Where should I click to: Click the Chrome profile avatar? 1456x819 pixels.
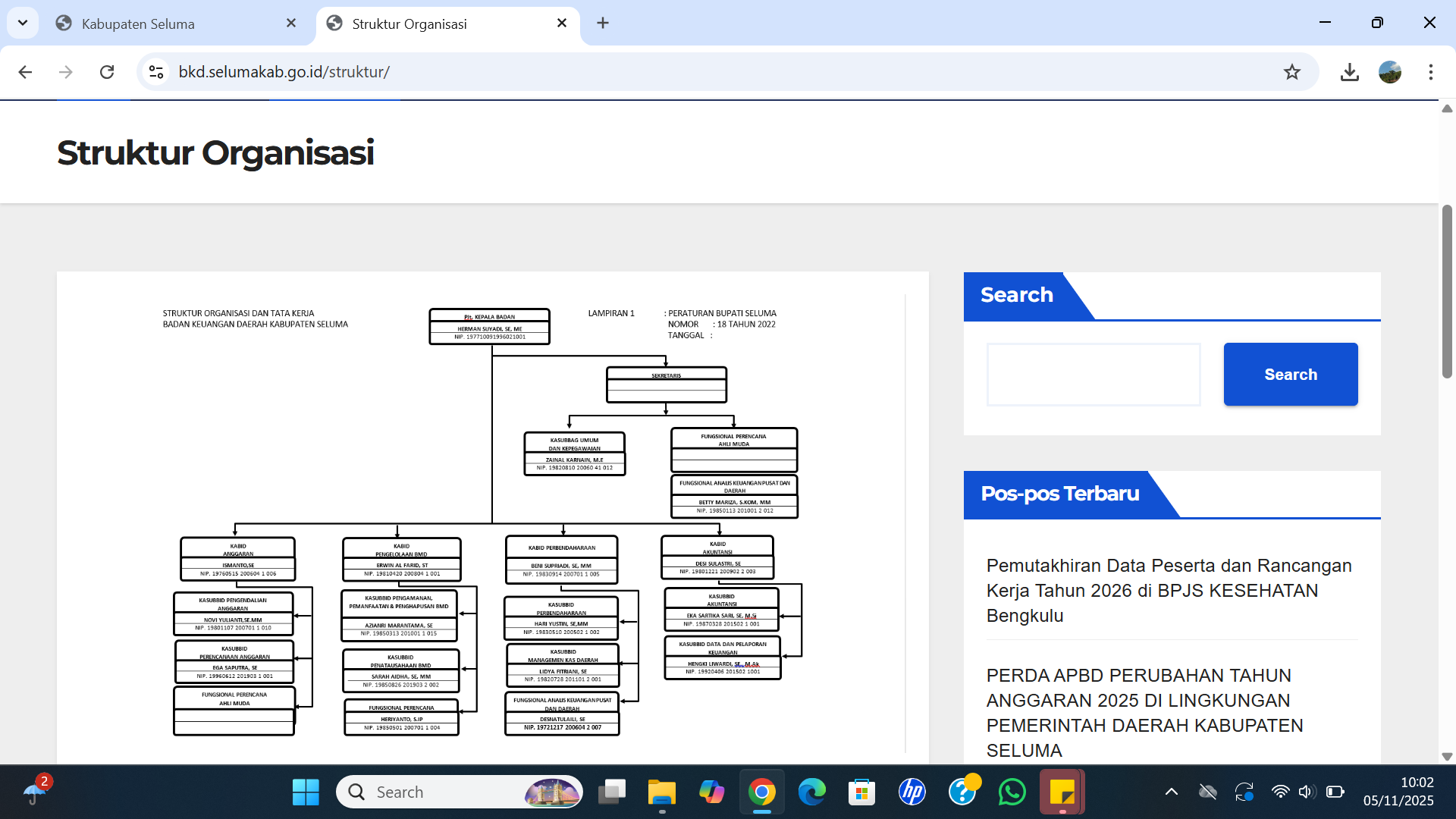coord(1389,72)
